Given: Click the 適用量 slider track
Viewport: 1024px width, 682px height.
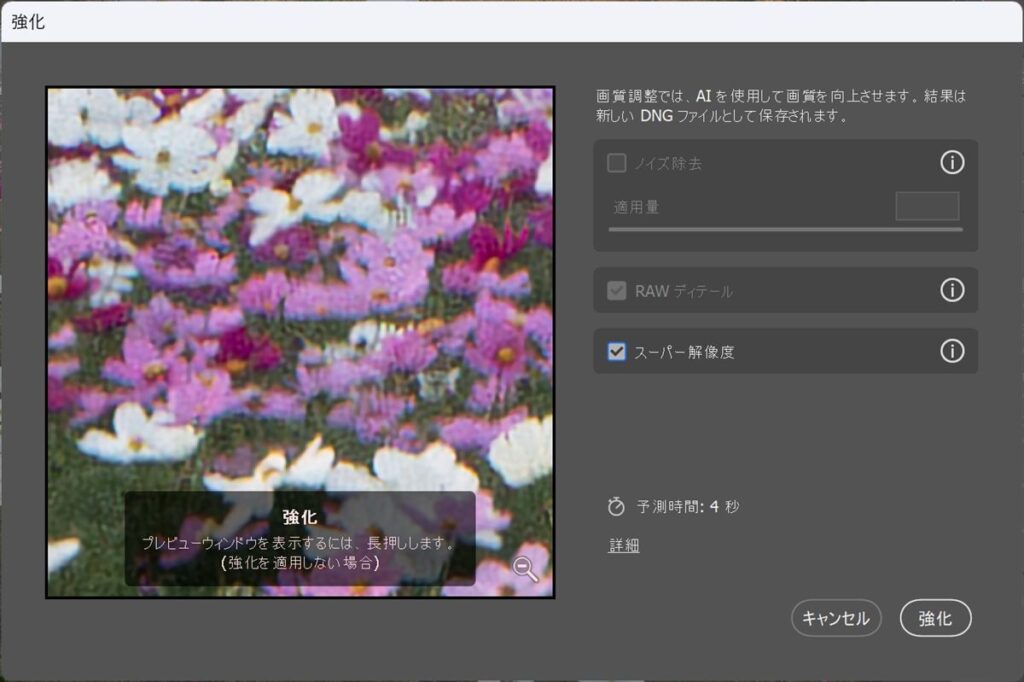Looking at the screenshot, I should click(786, 229).
